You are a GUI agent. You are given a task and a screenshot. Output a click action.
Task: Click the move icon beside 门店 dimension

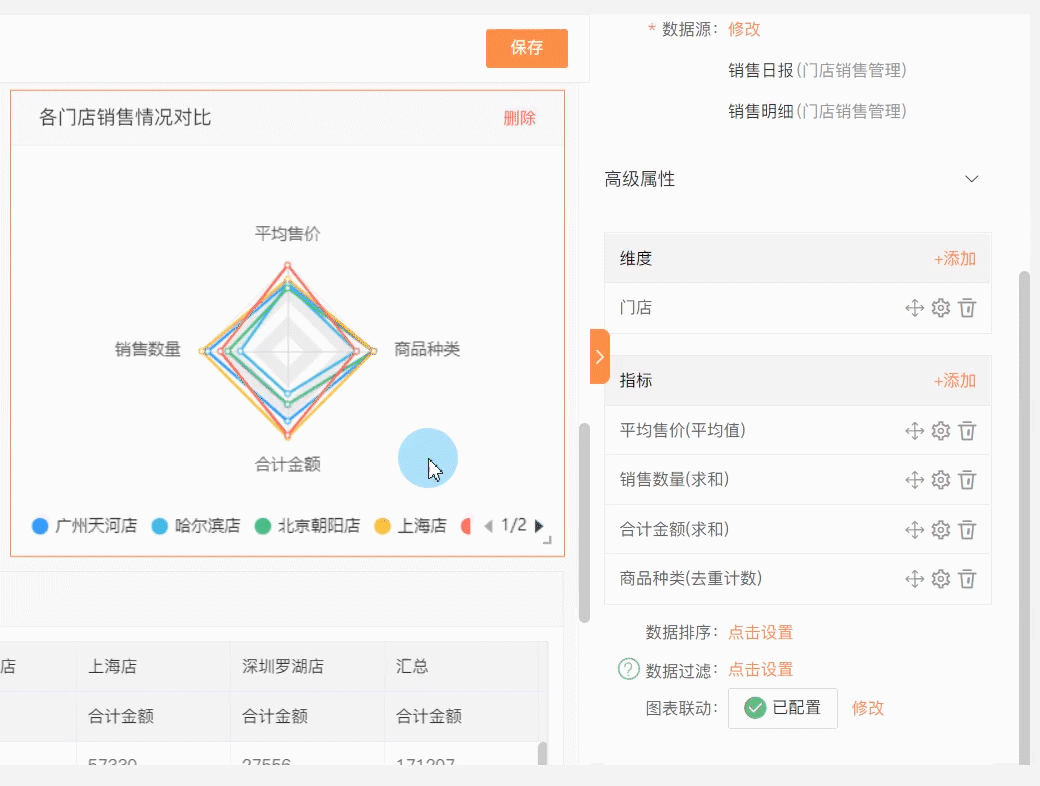click(915, 308)
